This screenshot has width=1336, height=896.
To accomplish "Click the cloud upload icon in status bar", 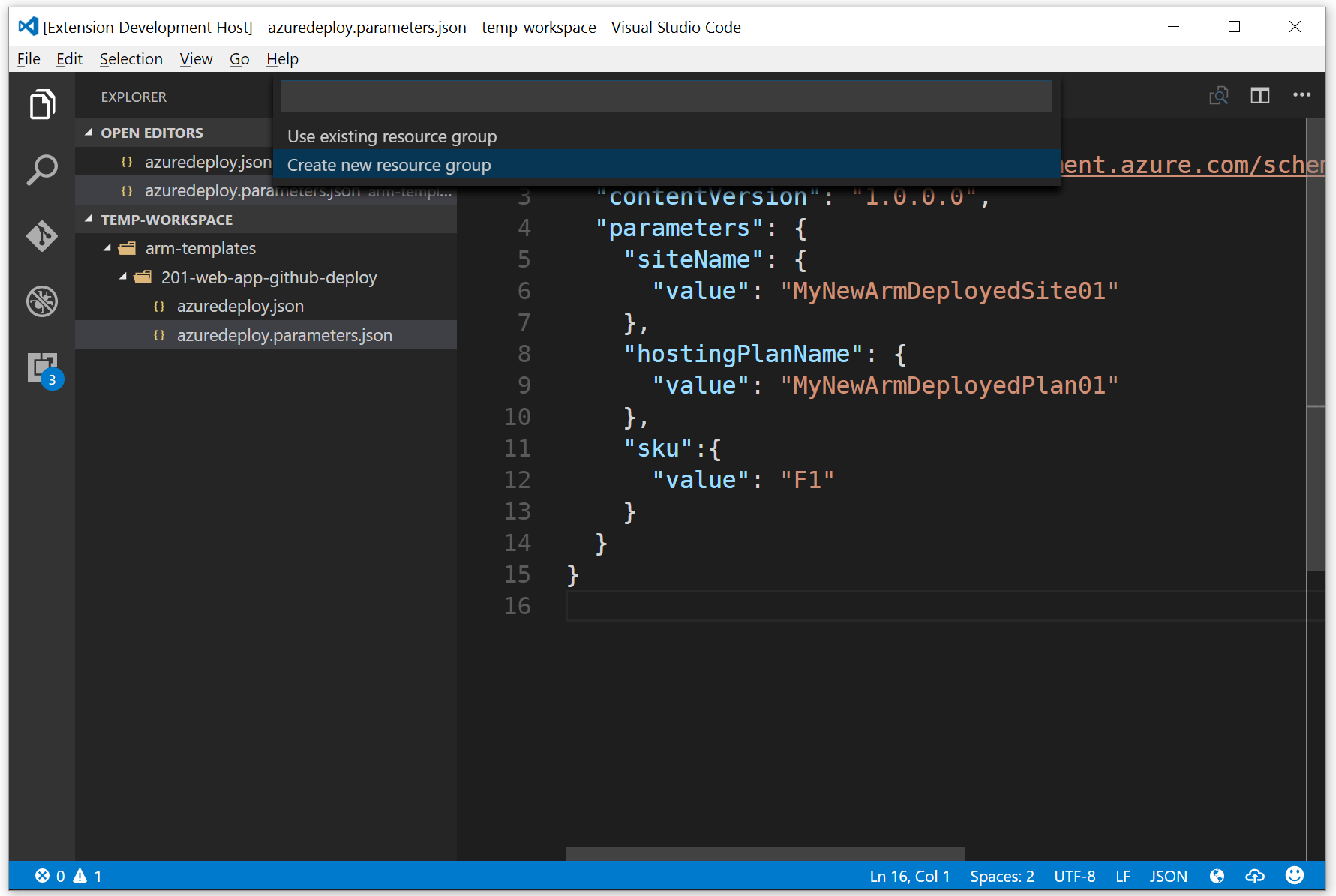I will tap(1255, 876).
